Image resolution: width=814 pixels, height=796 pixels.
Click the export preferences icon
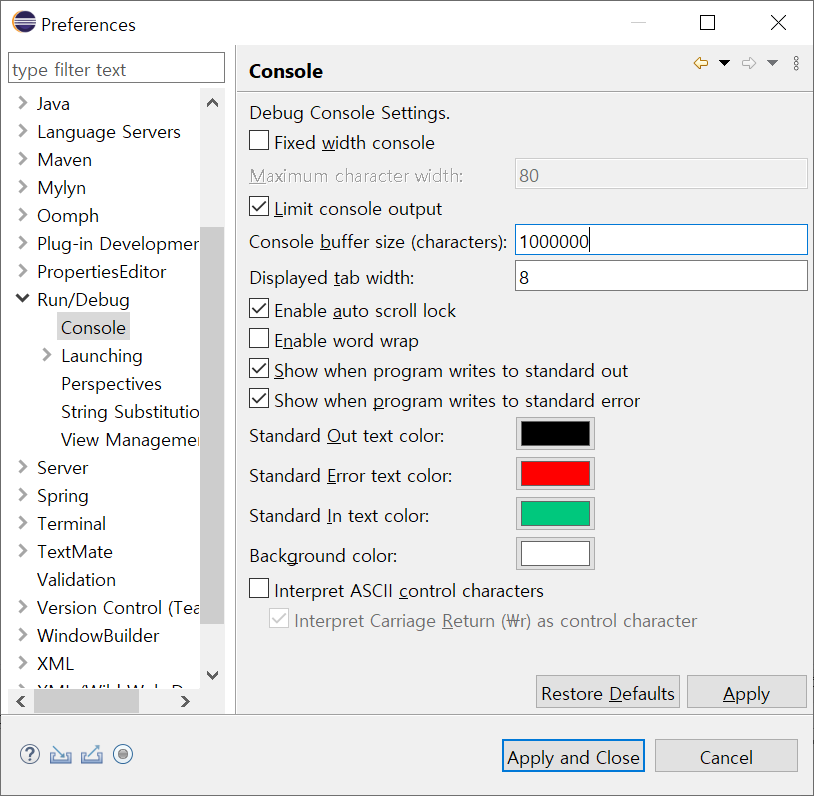[92, 755]
